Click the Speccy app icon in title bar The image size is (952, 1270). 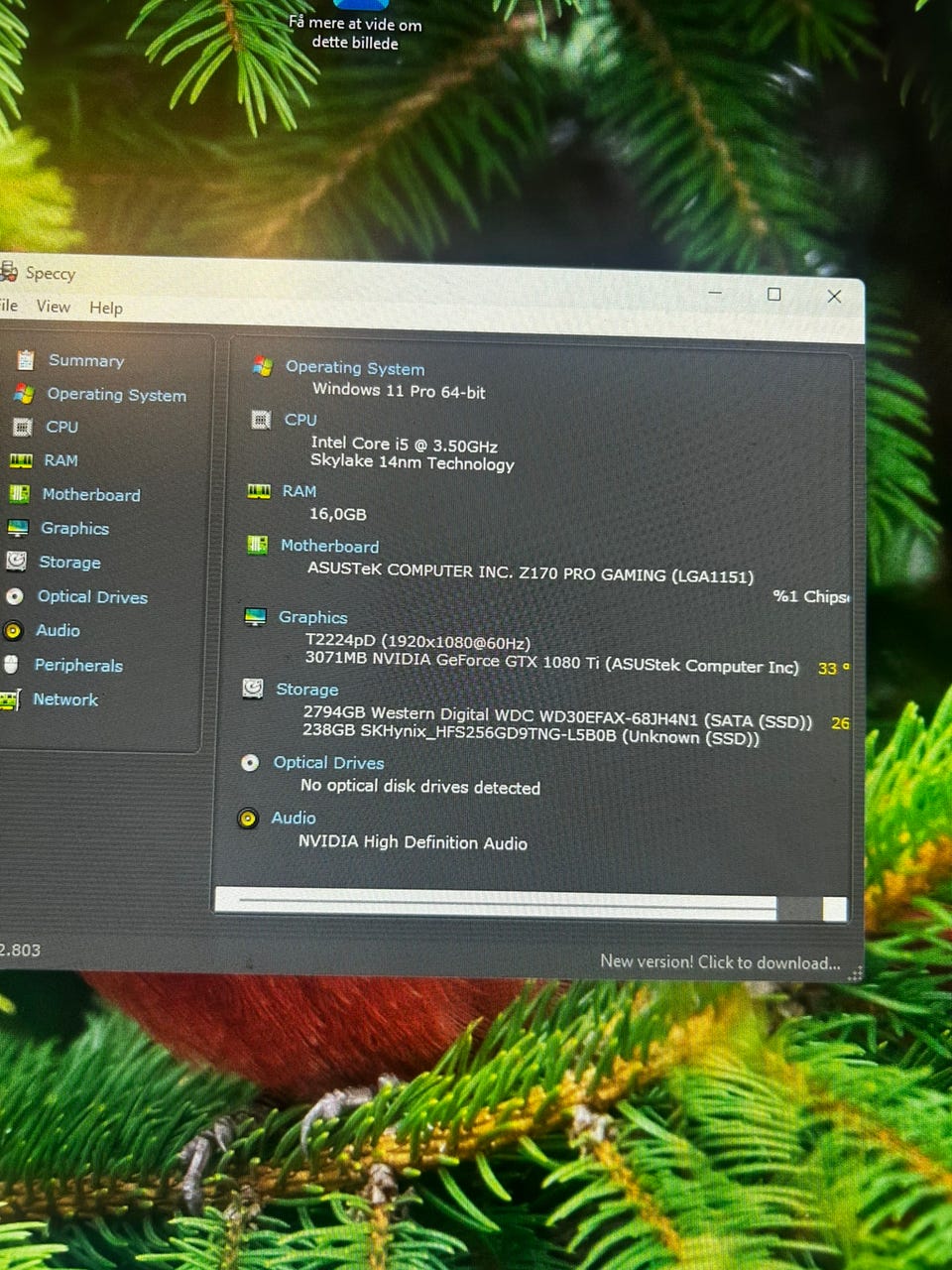pyautogui.click(x=9, y=272)
